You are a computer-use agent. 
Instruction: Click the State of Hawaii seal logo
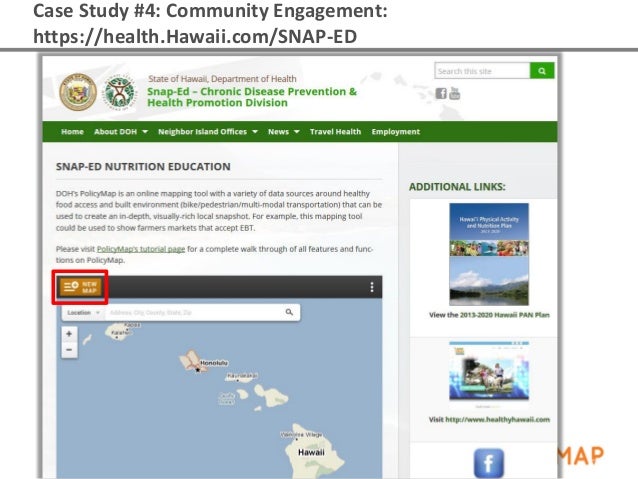(x=78, y=92)
